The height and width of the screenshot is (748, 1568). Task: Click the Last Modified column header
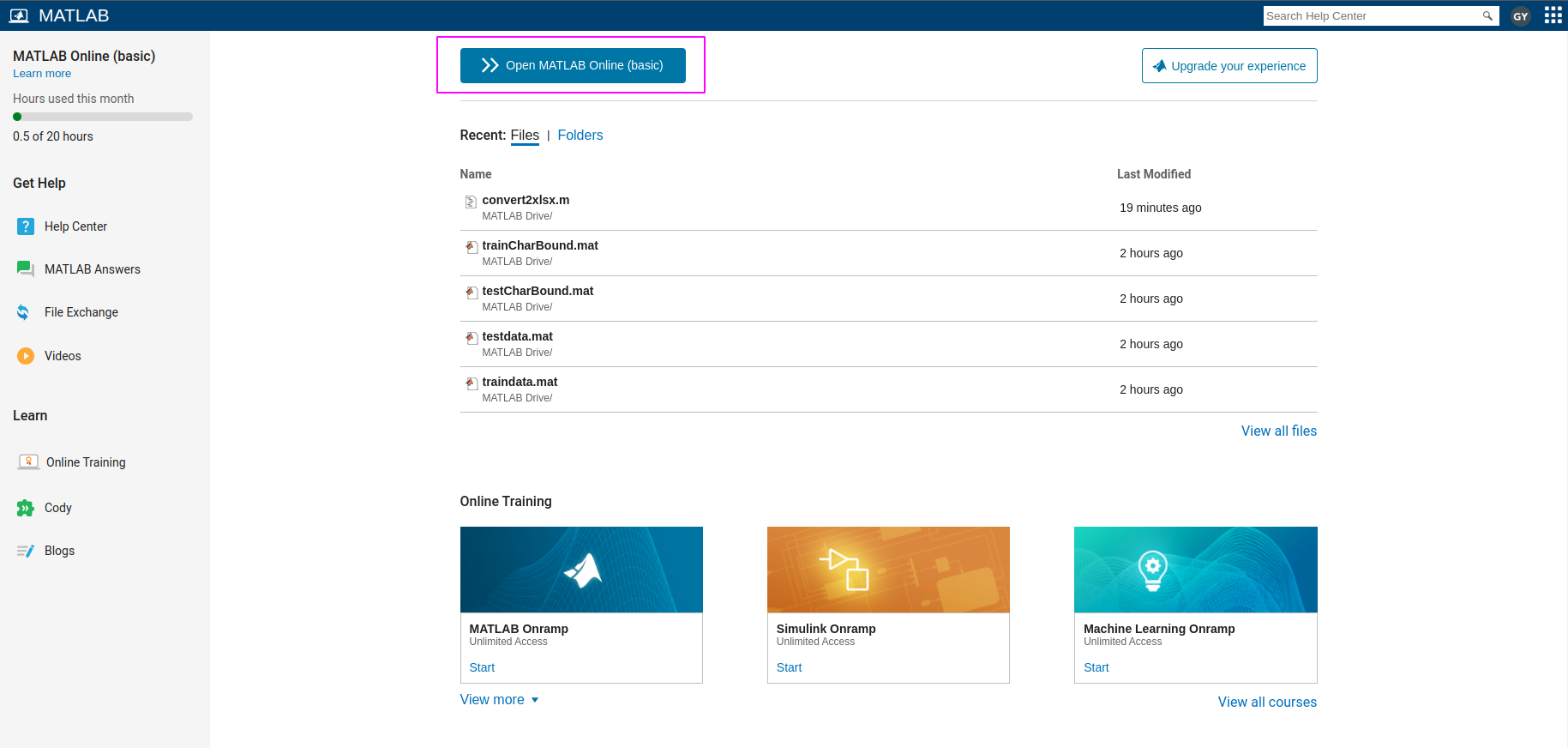point(1154,174)
